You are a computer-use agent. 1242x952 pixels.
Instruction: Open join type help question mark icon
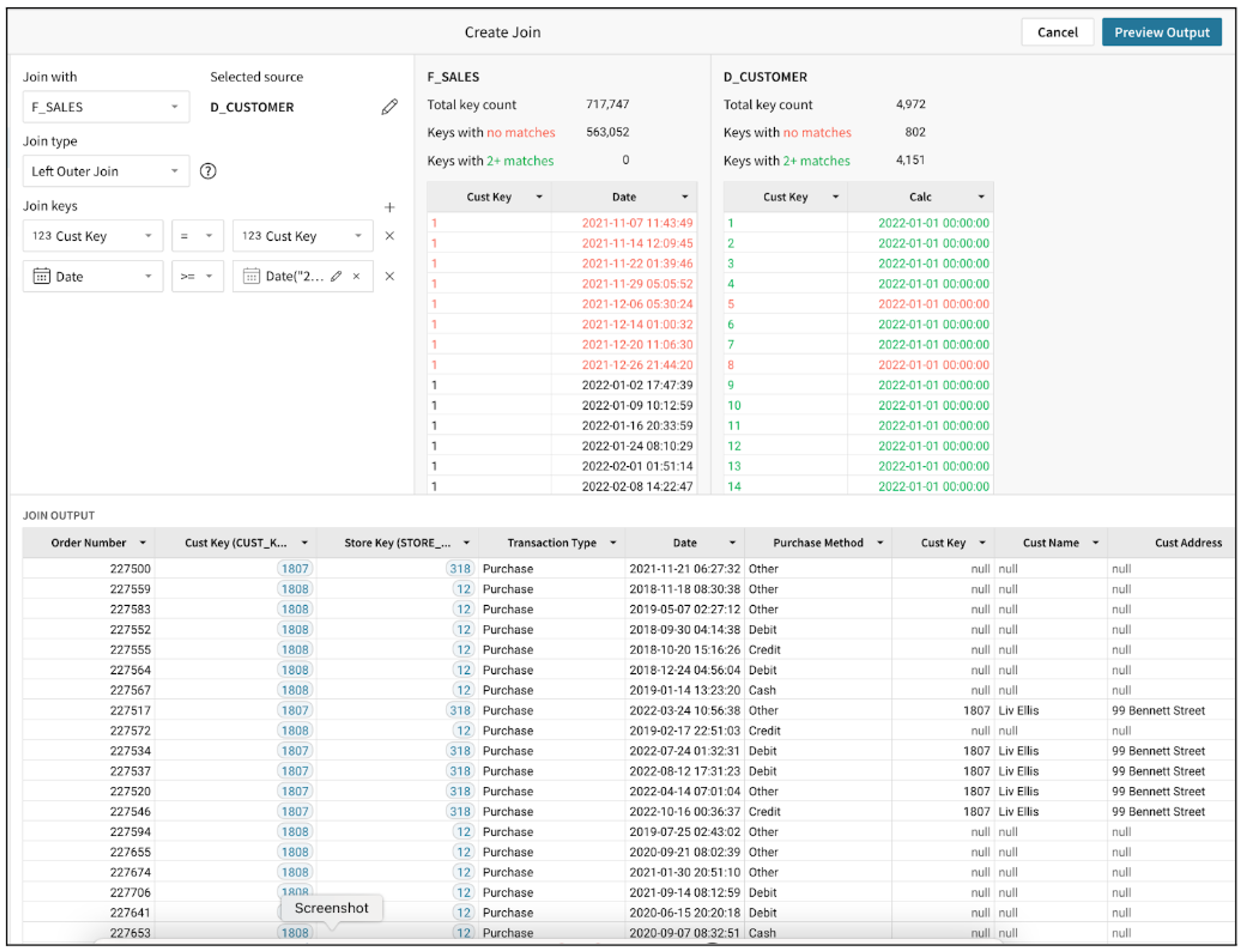pos(208,171)
